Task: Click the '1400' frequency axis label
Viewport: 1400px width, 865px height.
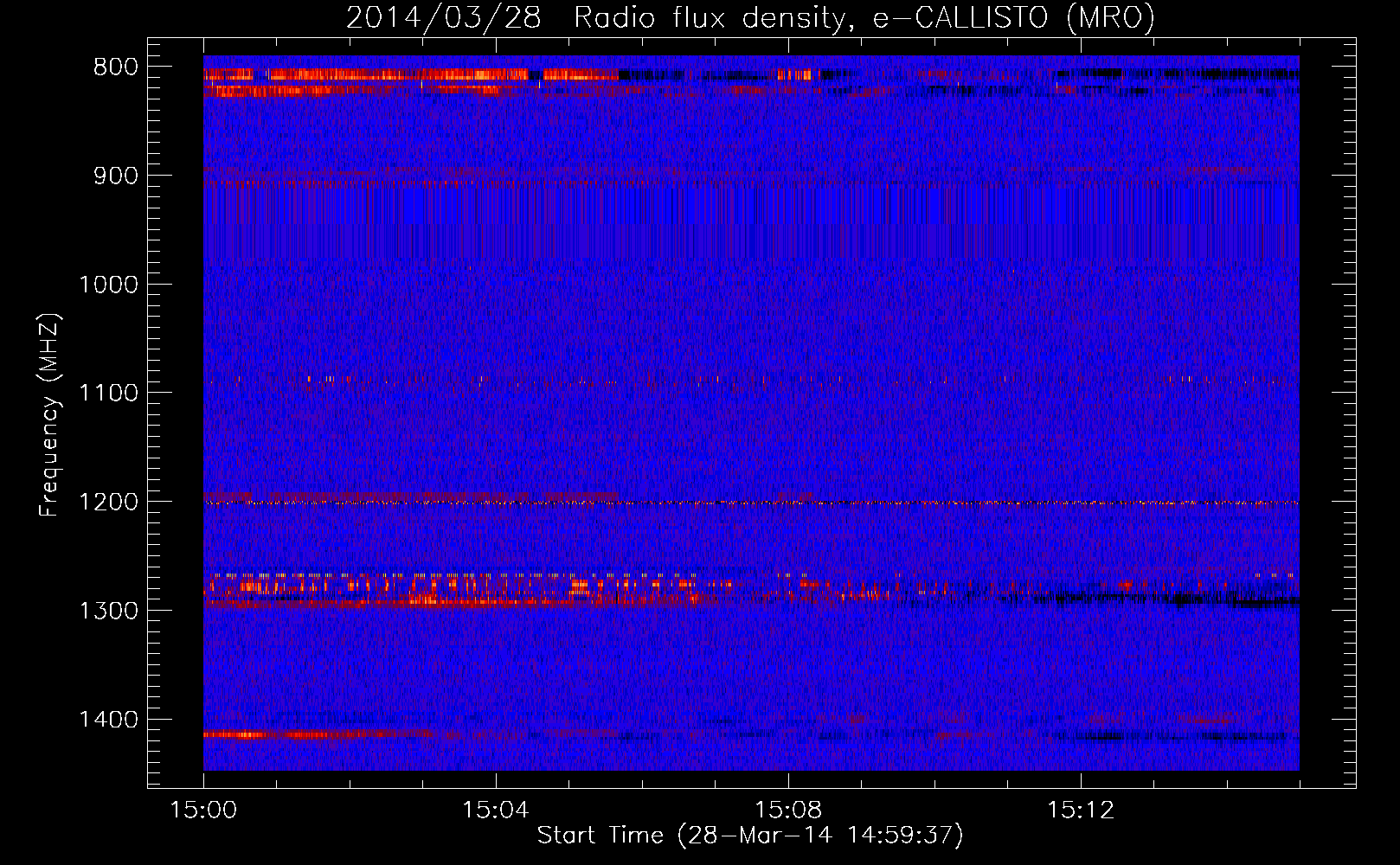Action: (108, 720)
